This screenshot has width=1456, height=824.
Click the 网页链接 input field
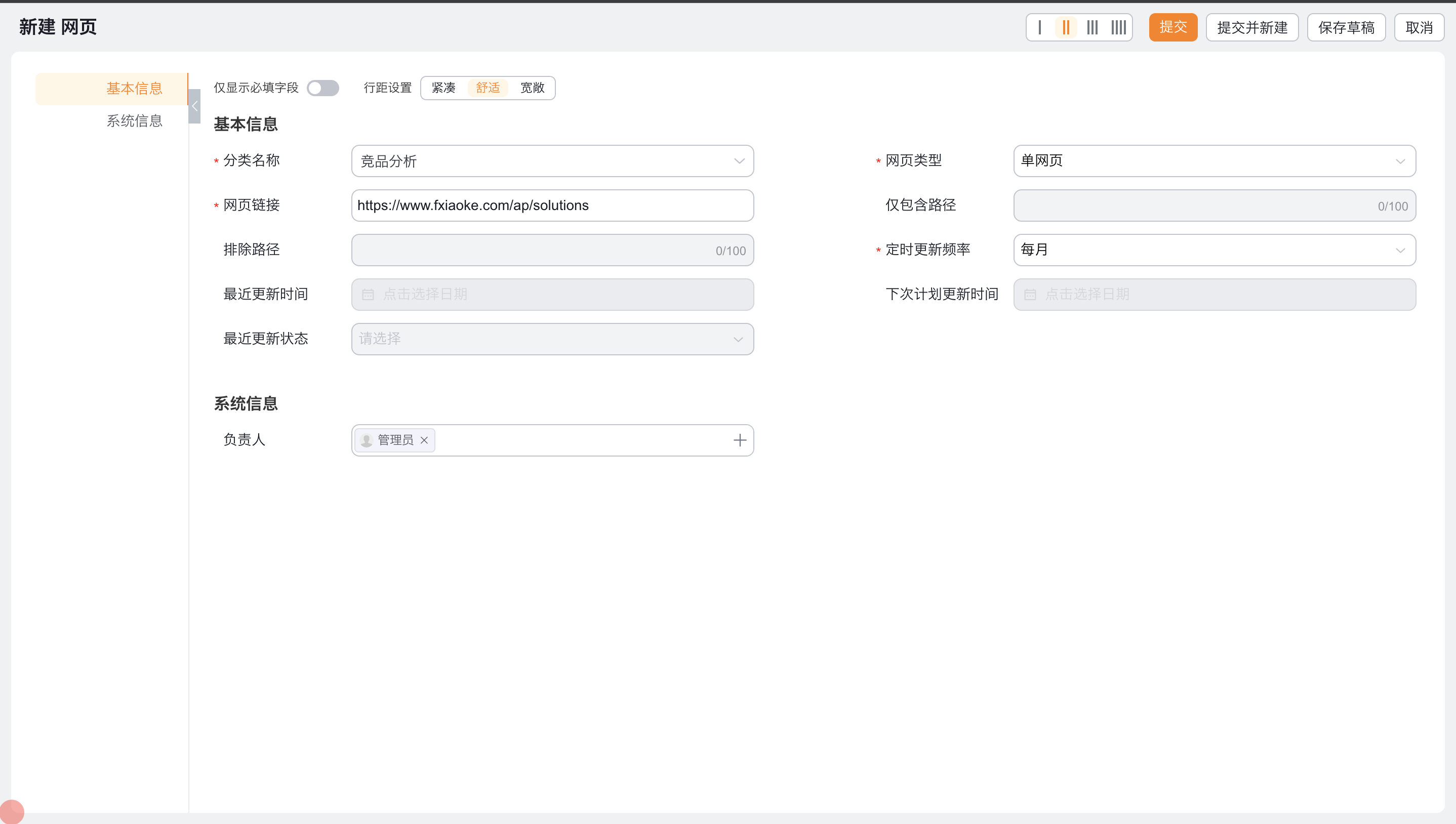[552, 205]
